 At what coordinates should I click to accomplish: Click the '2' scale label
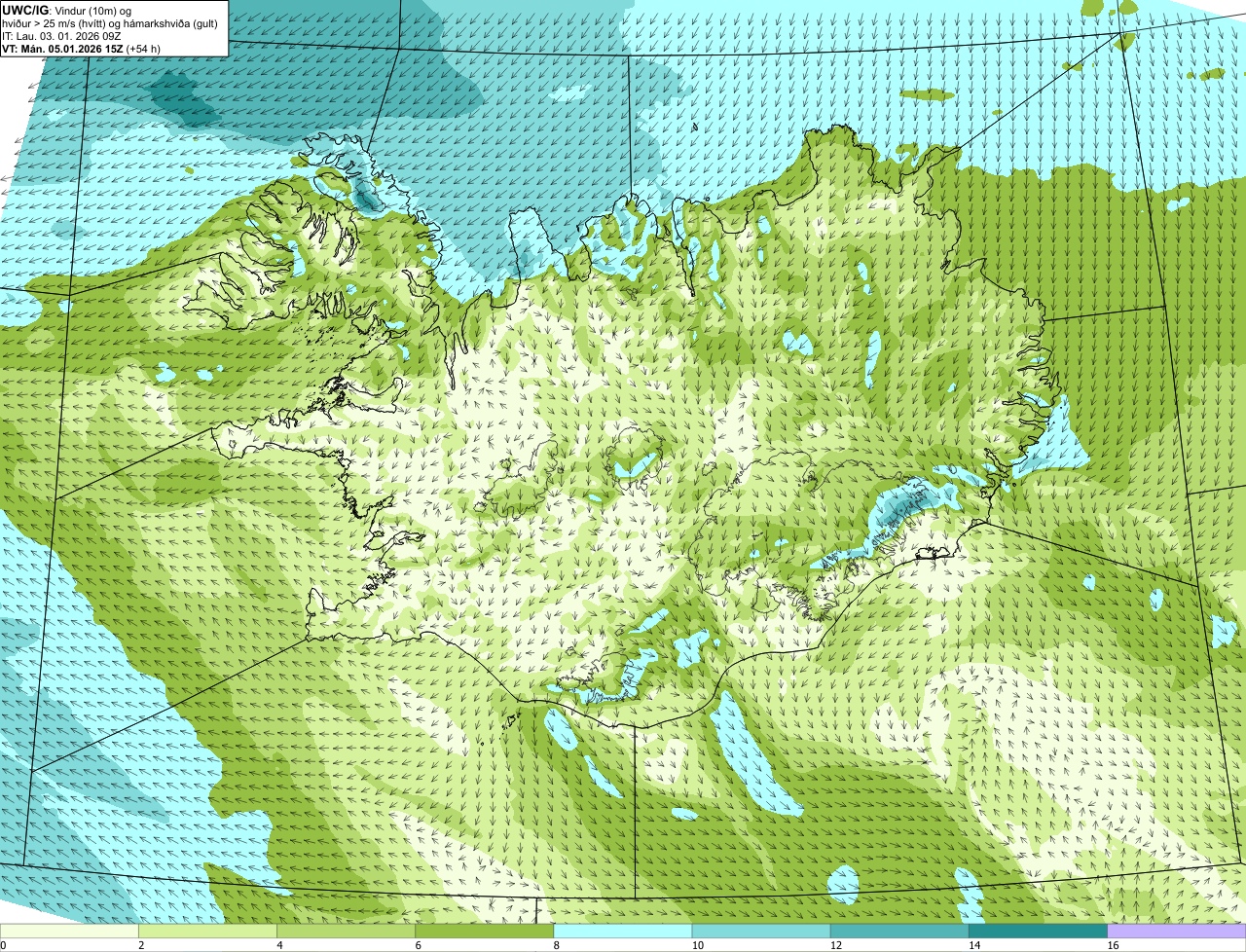coord(141,945)
